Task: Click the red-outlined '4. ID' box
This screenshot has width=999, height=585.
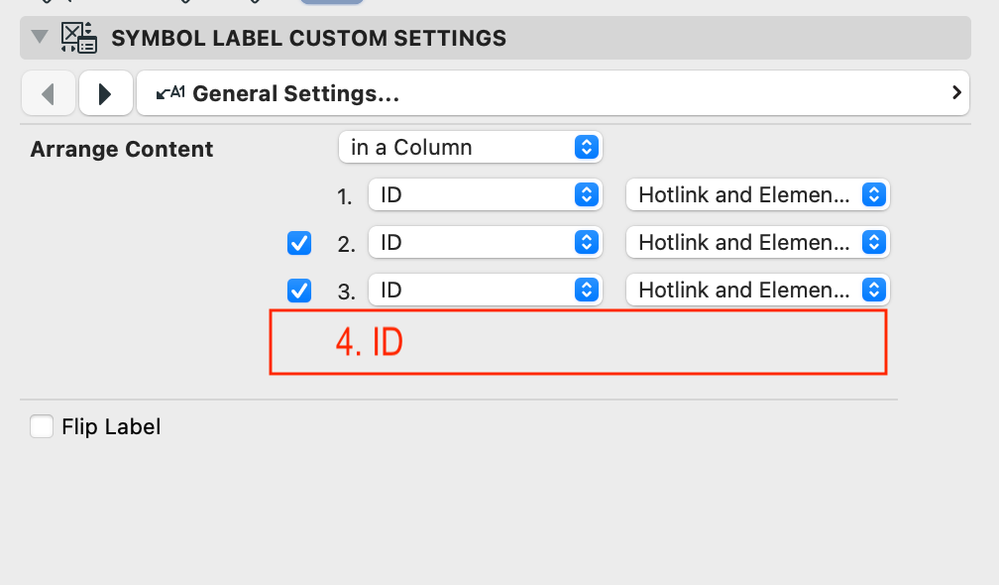Action: click(578, 342)
